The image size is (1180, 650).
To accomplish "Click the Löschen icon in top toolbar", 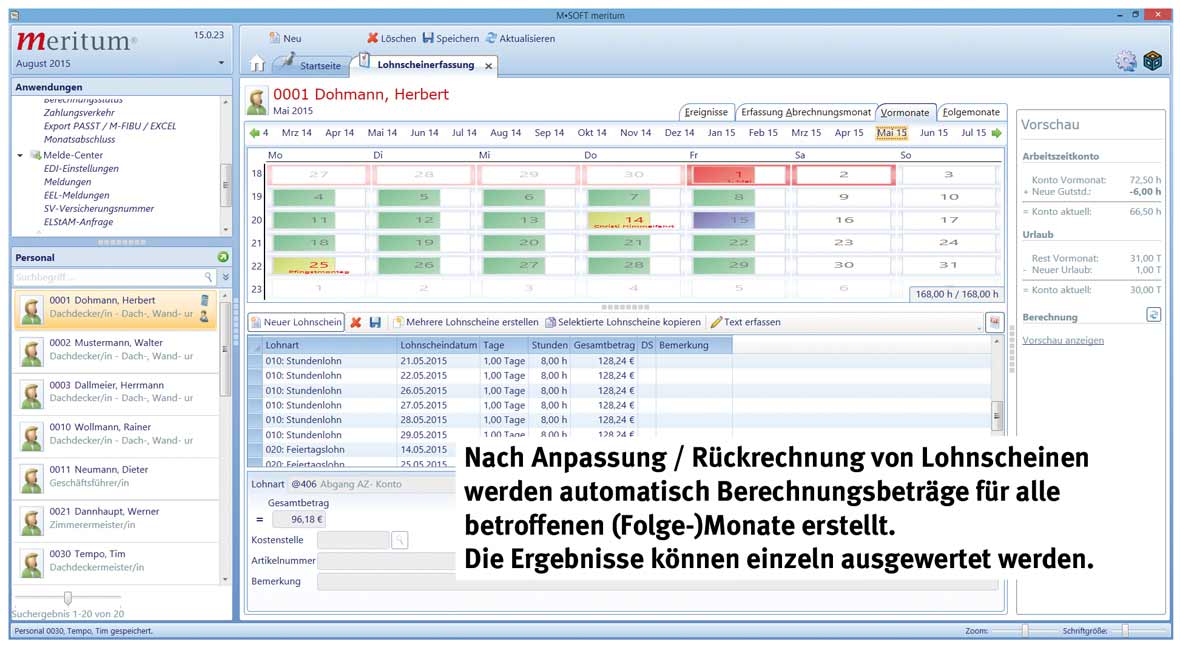I will [373, 38].
